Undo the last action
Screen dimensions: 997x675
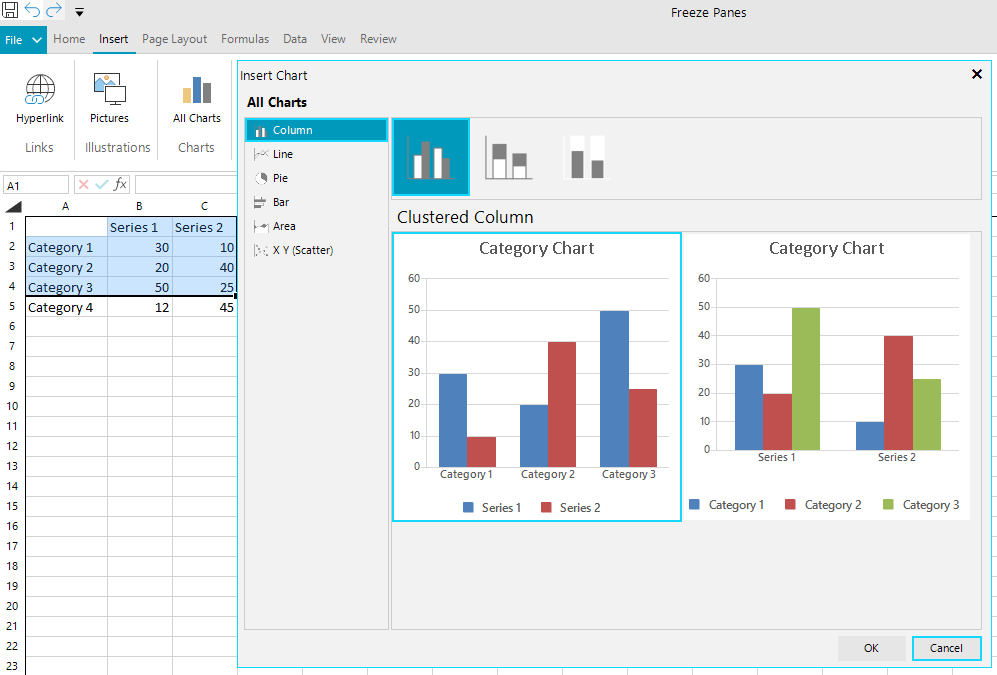pyautogui.click(x=32, y=12)
